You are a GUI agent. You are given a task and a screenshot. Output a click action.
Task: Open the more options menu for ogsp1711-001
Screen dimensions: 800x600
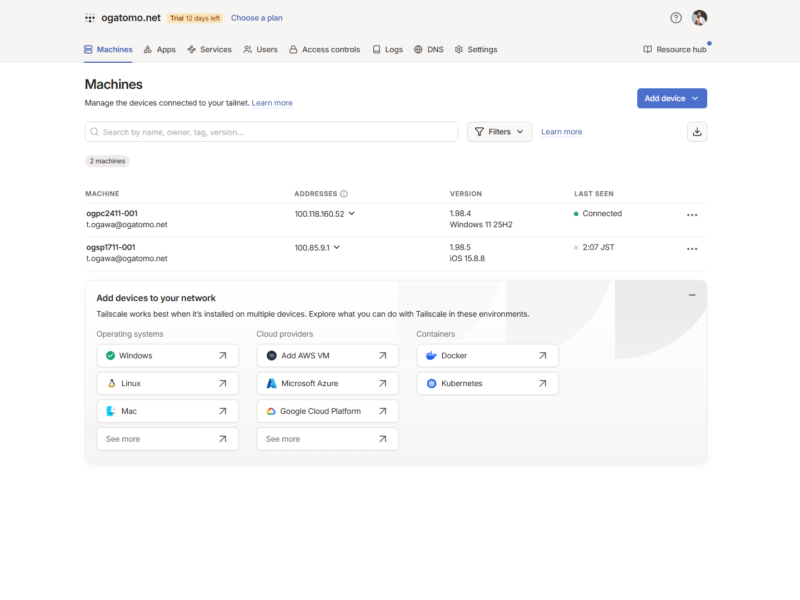(692, 249)
